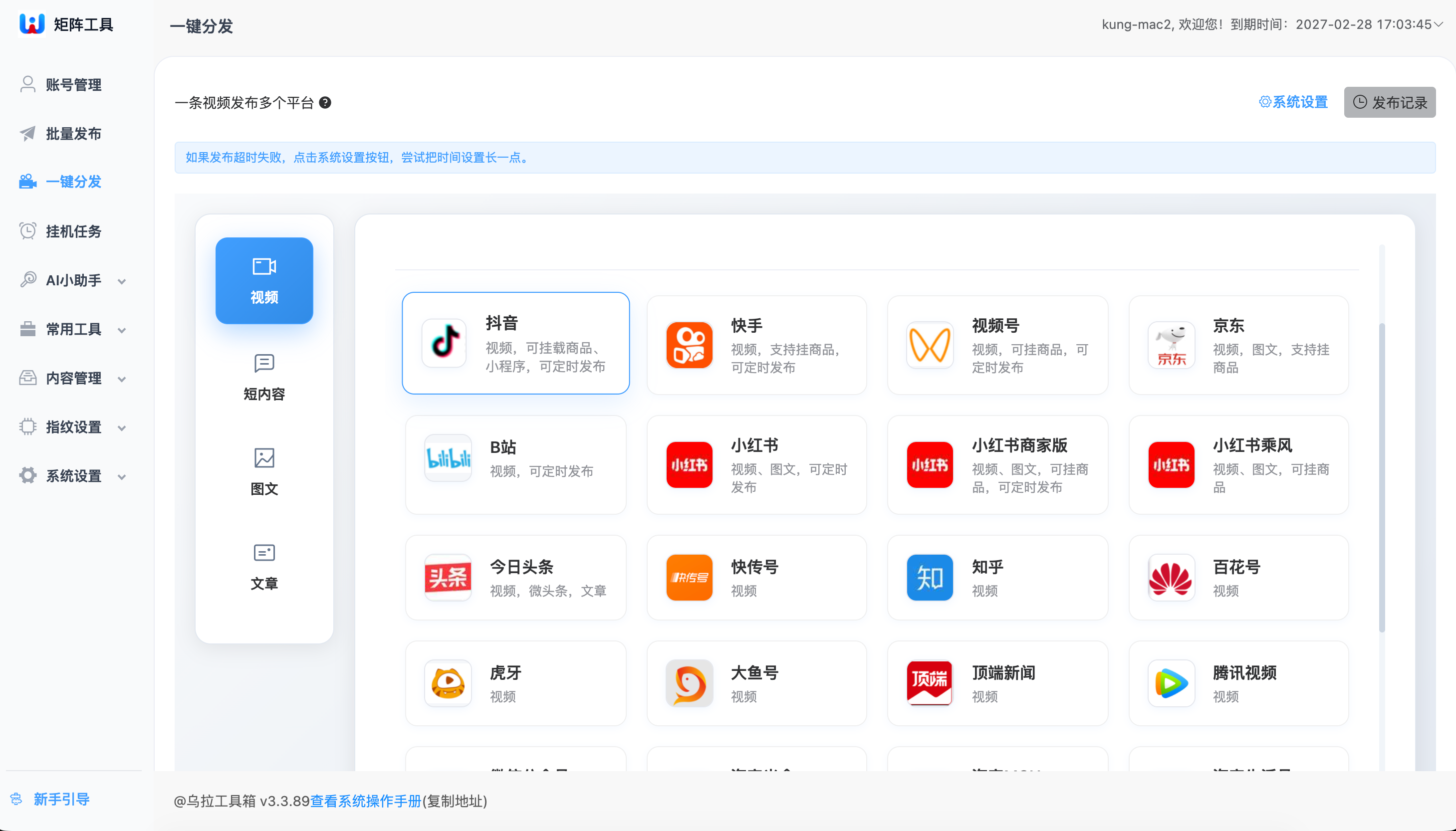
Task: Click the 小红书商家版 icon
Action: click(930, 464)
